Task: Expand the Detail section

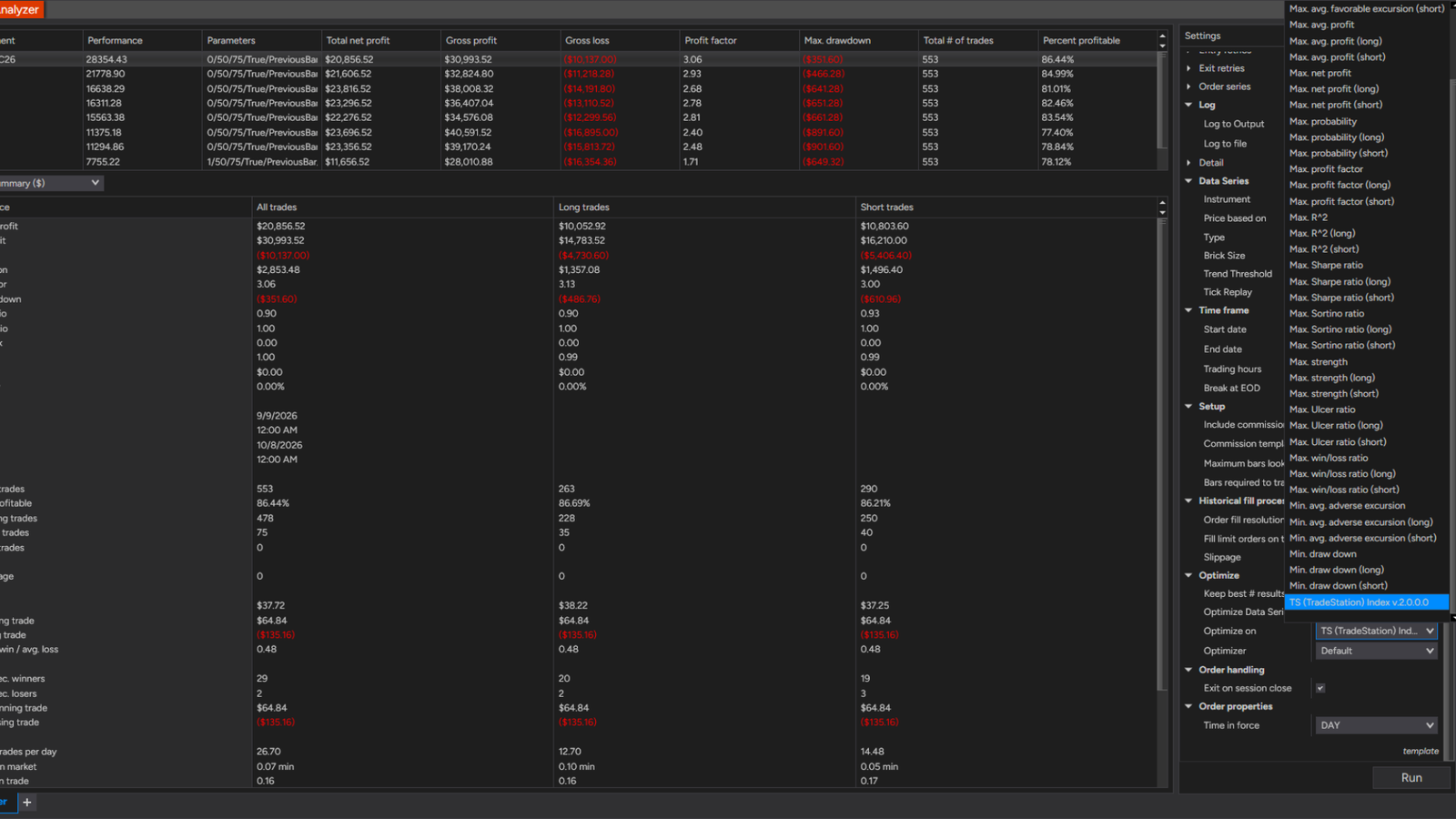Action: point(1188,163)
